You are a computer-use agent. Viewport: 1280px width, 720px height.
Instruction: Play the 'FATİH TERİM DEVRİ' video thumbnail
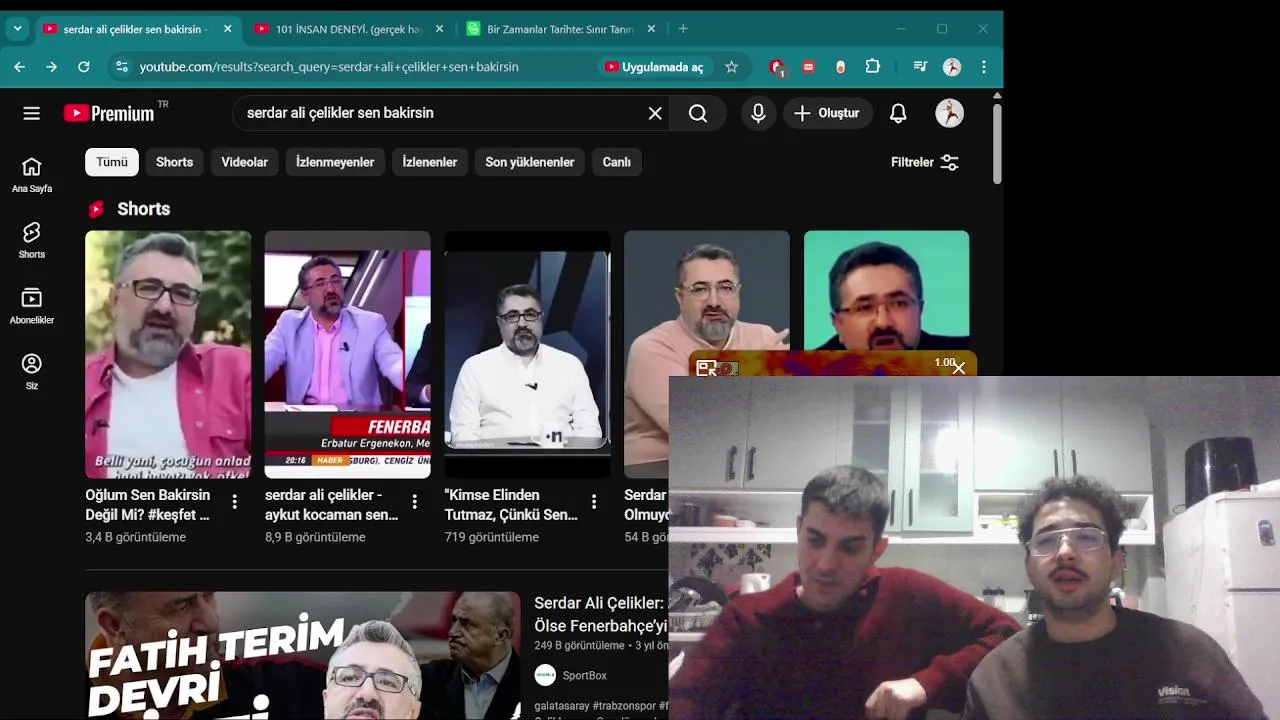coord(302,656)
